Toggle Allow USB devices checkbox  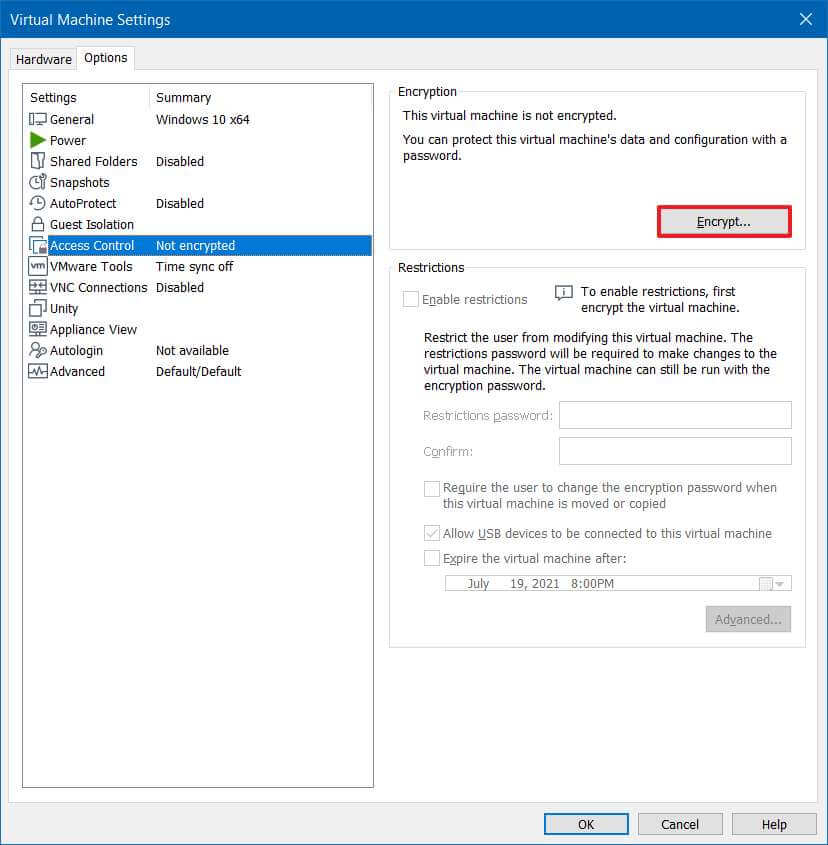432,533
